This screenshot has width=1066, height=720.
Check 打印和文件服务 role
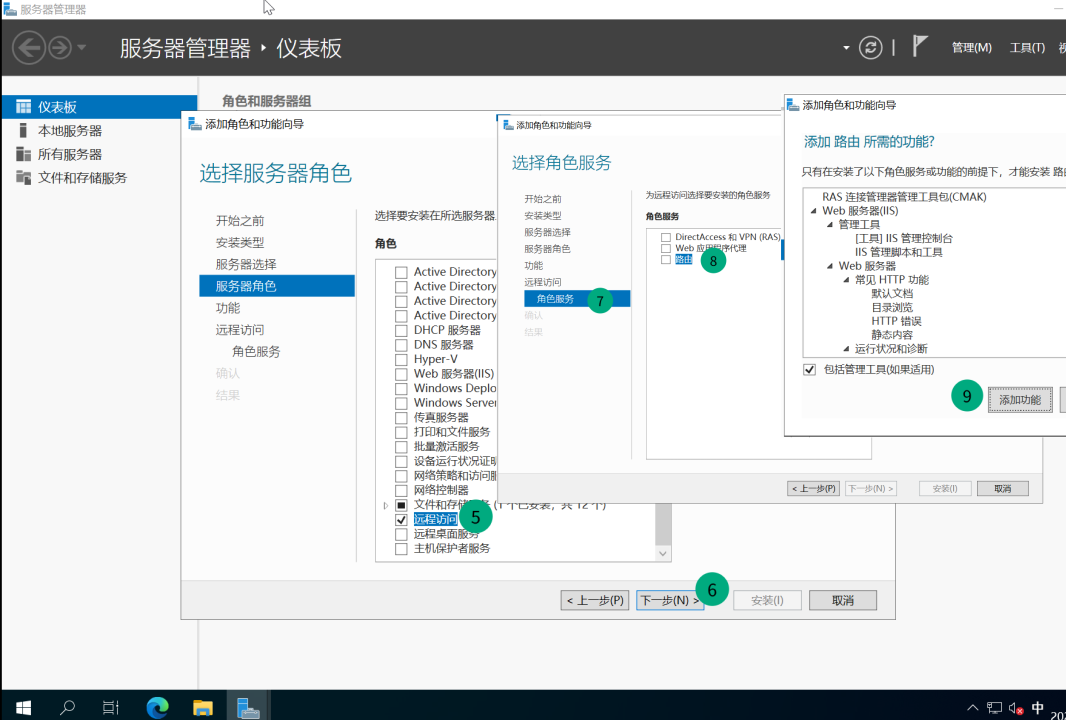401,432
